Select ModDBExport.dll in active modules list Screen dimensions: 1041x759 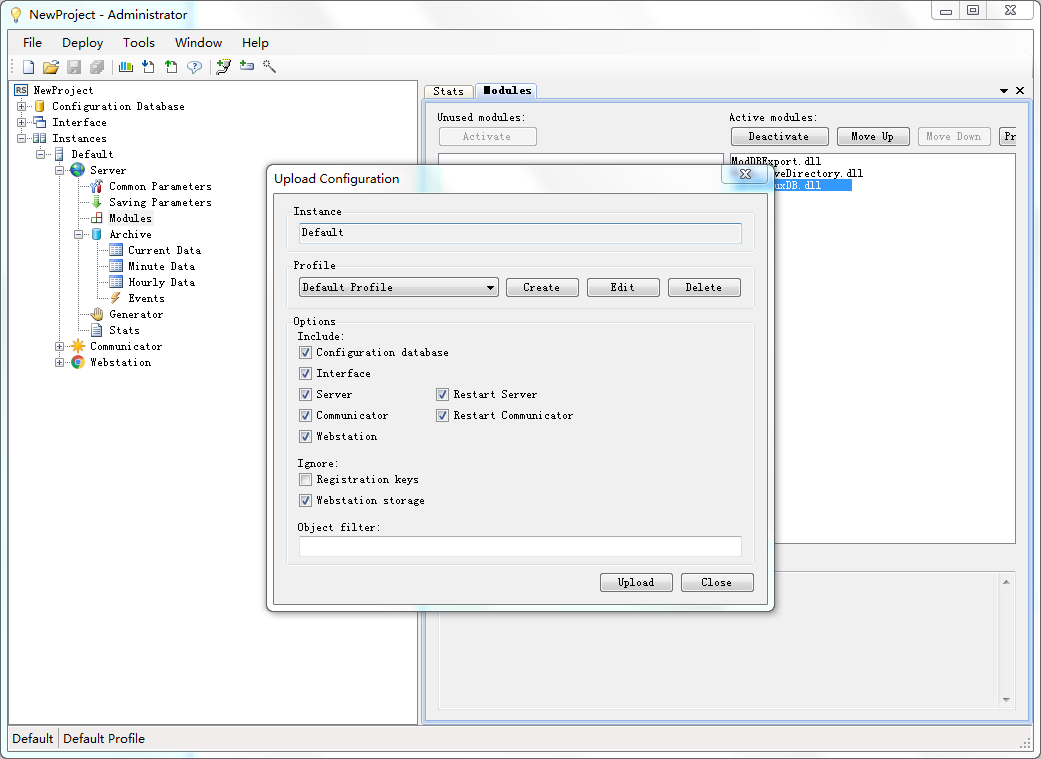click(773, 160)
